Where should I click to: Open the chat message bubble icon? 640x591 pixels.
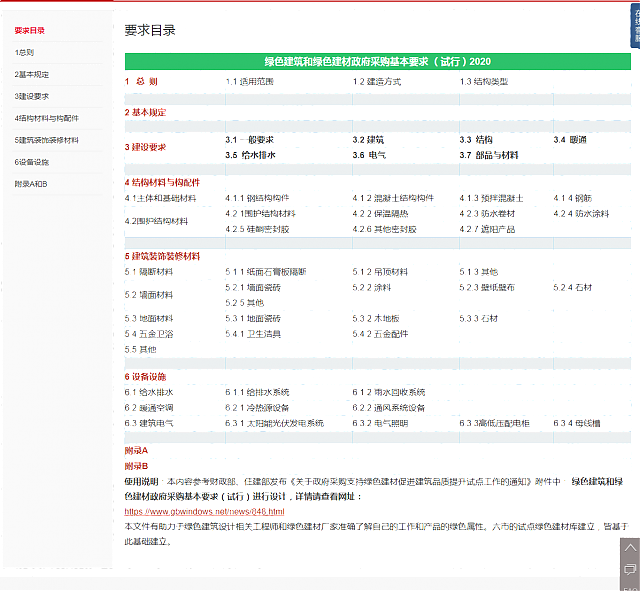pos(629,569)
